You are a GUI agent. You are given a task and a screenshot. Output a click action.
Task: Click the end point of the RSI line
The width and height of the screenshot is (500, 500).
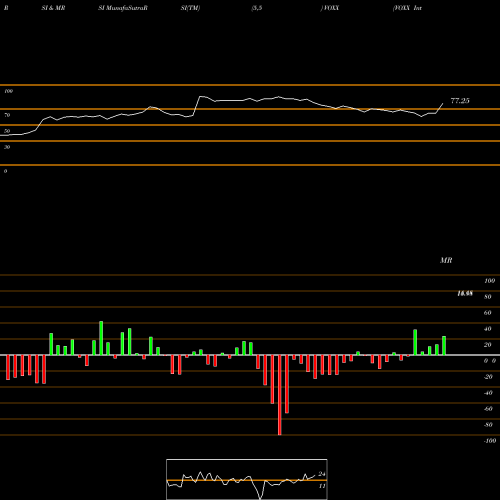(x=443, y=104)
